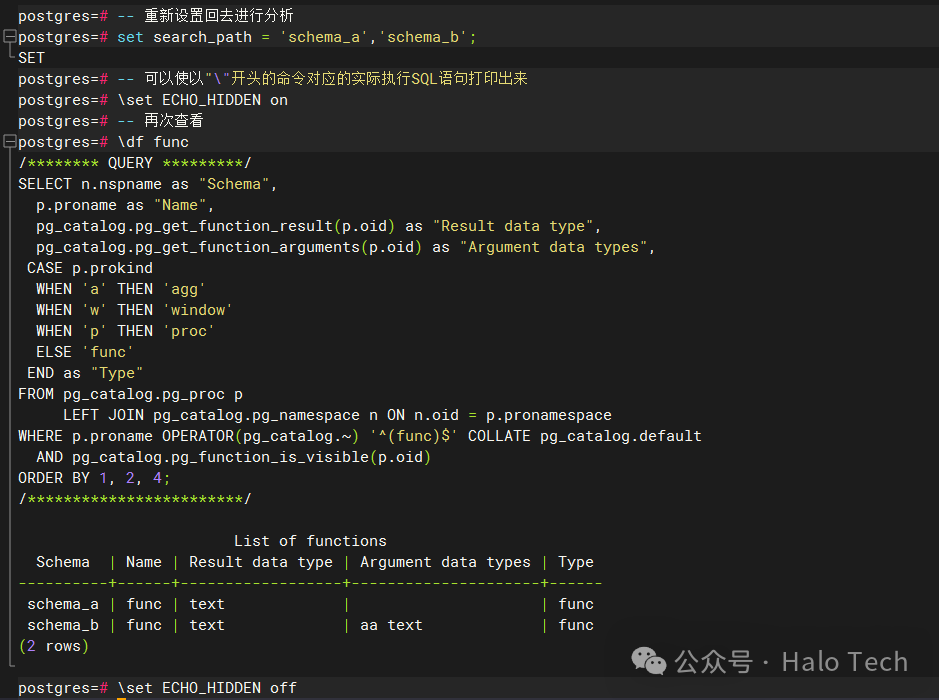Click the \set ECHO_HIDDEN off command line
939x700 pixels.
click(x=206, y=688)
